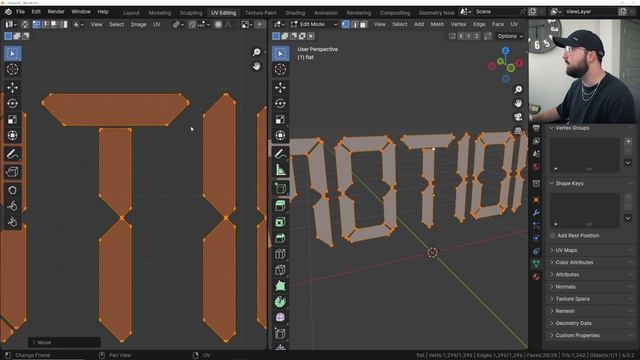Select the Cursor tool in 3D viewport toolbar
640x360 pixels.
280,69
